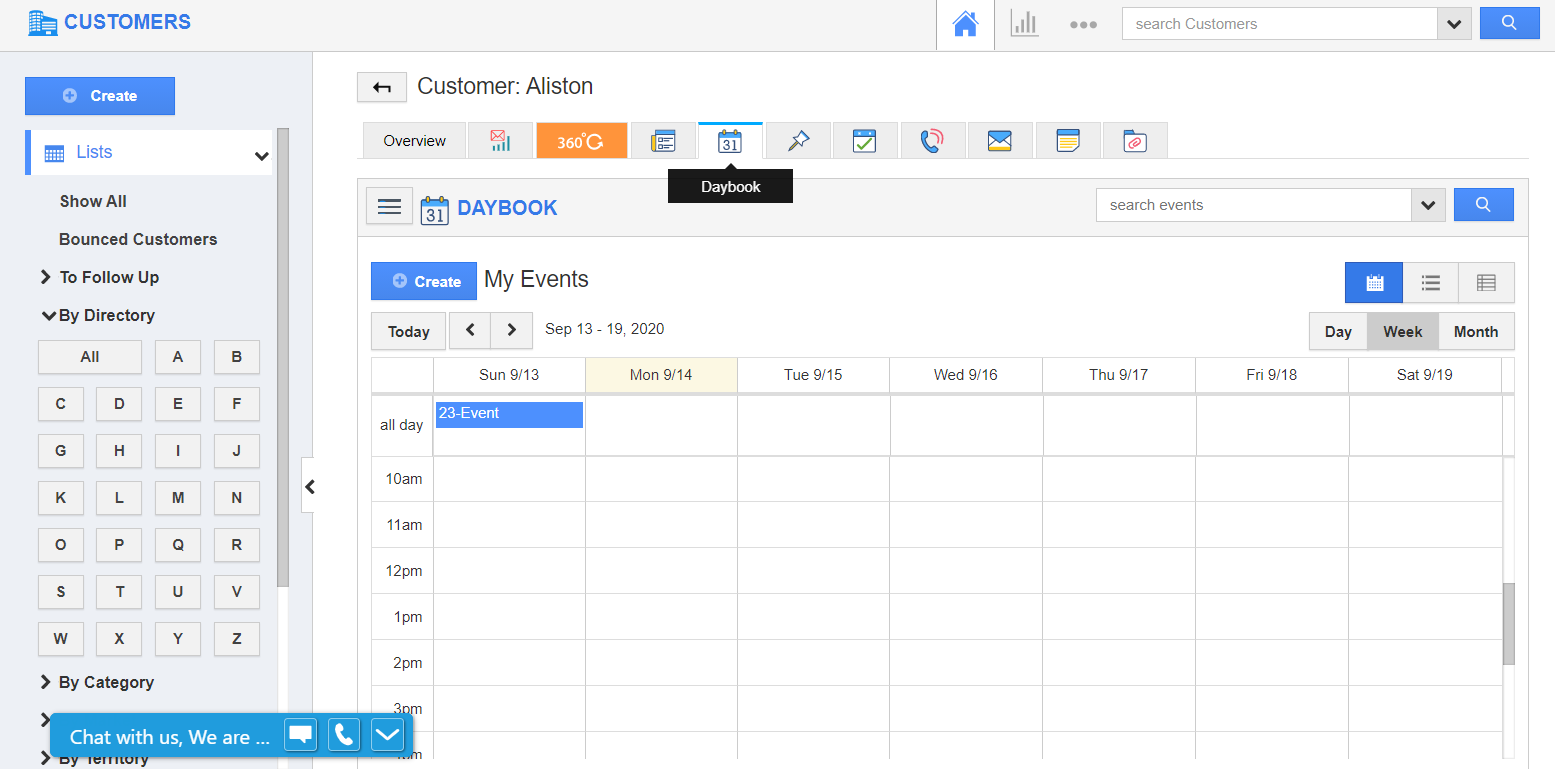Click the Today button
Viewport: 1555px width, 769px height.
coord(408,332)
